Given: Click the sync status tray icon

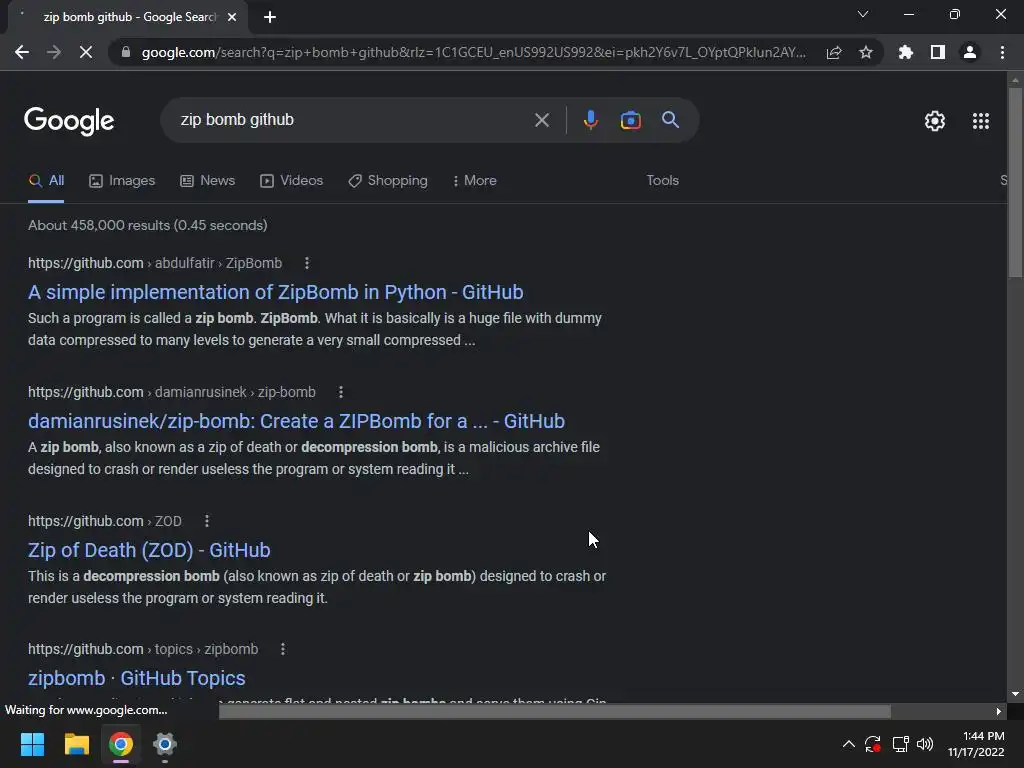Looking at the screenshot, I should [x=873, y=744].
